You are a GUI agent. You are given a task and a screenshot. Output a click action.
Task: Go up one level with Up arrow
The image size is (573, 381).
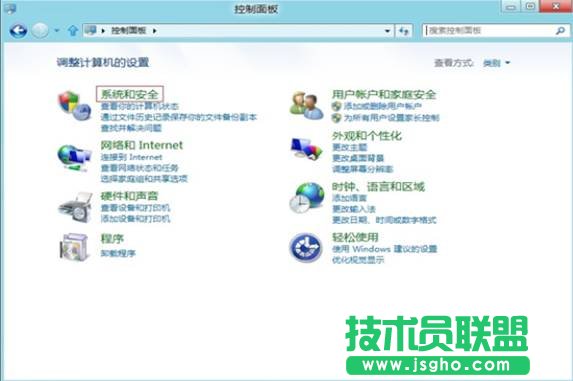tap(73, 31)
